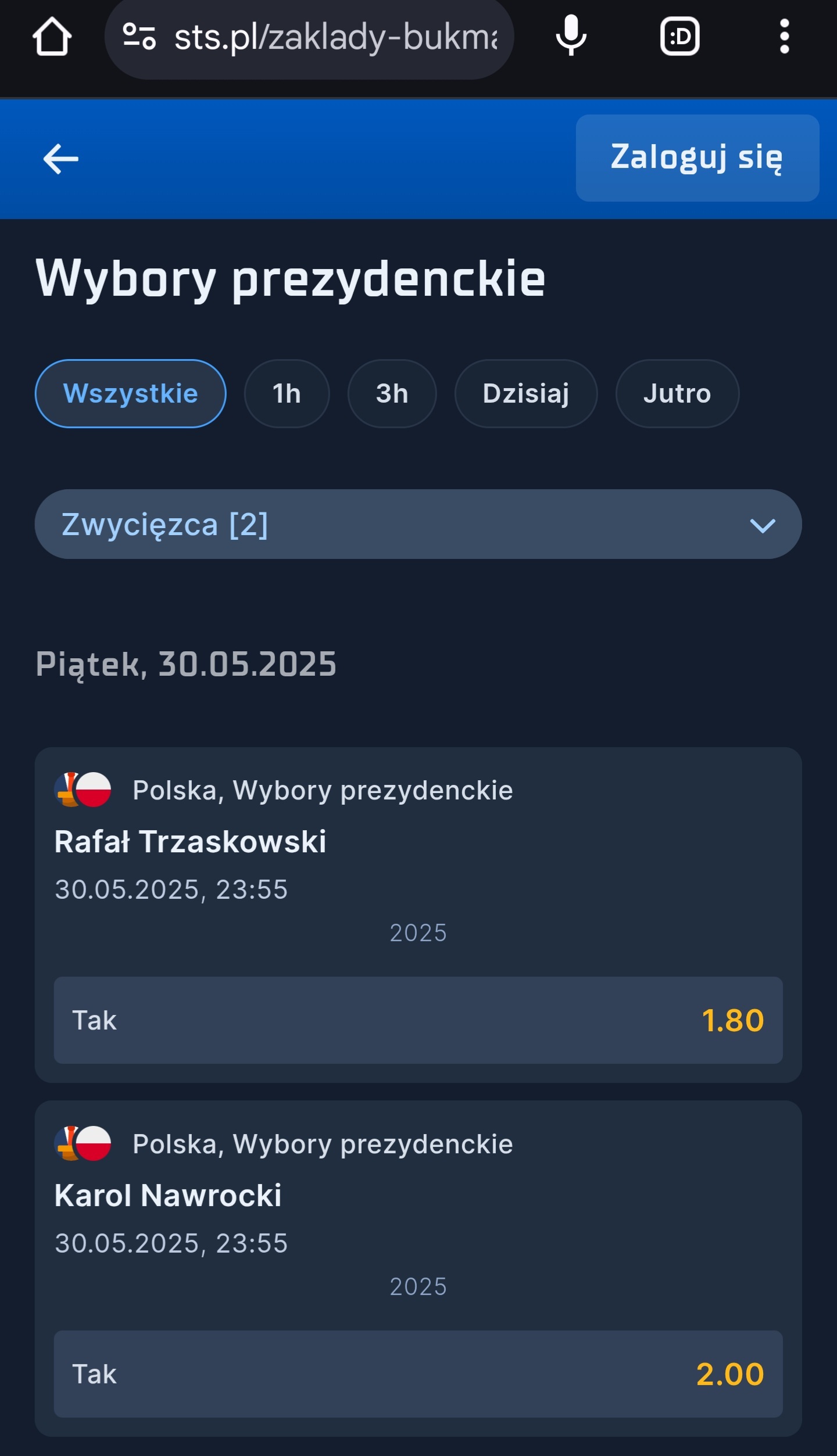
Task: Expand the Zwycięzca [2] dropdown
Action: pos(407,524)
